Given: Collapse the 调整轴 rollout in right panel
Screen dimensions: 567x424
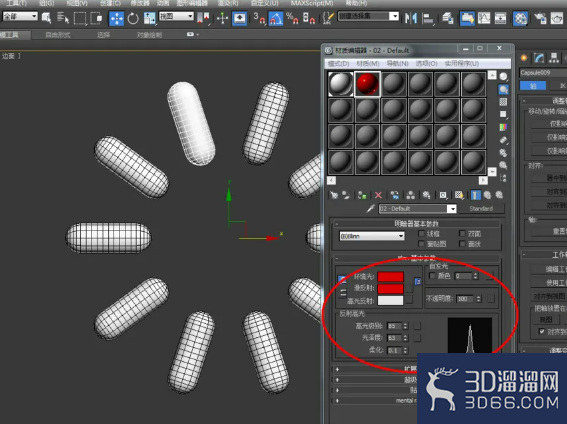Looking at the screenshot, I should point(543,100).
